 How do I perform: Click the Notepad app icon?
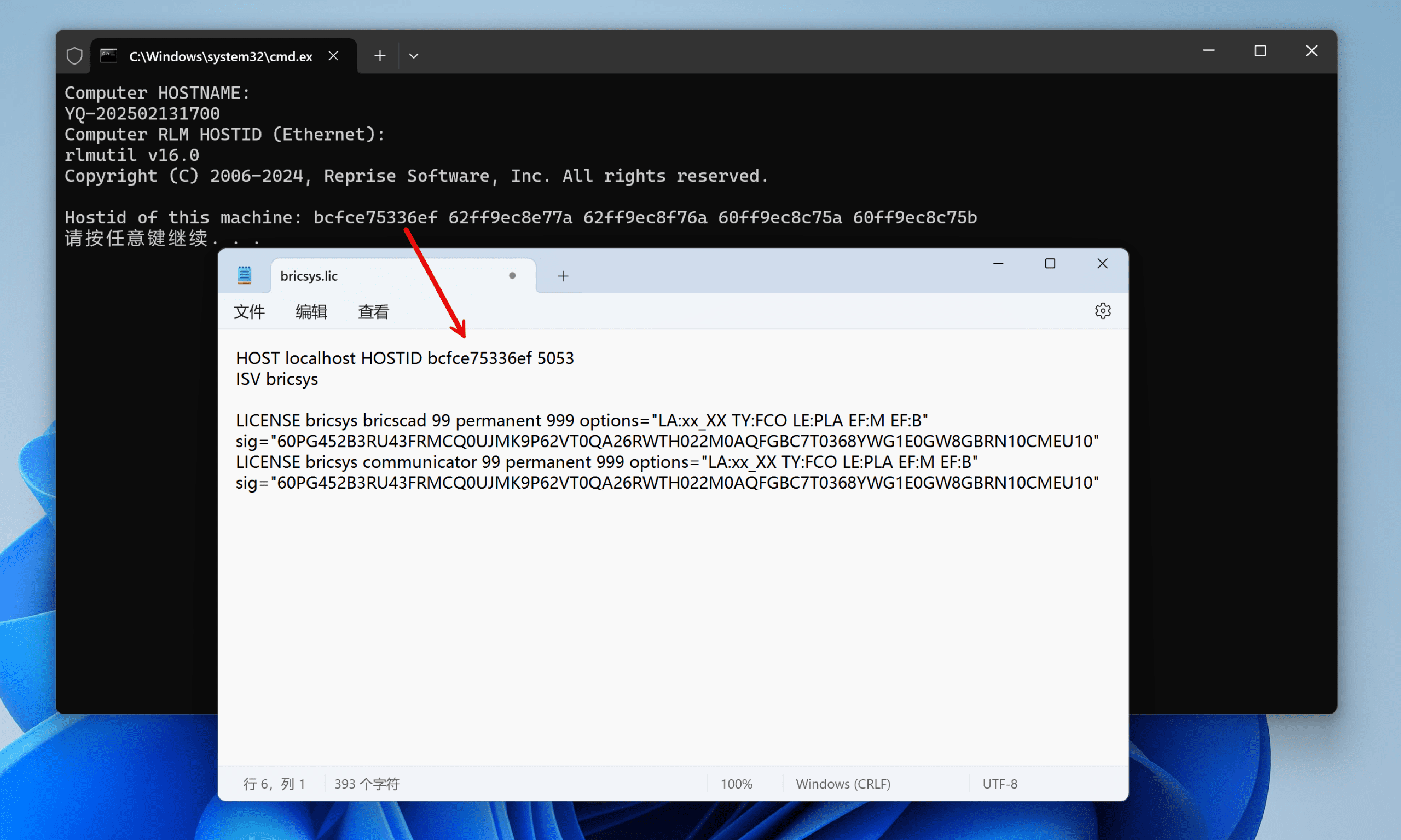[x=244, y=275]
